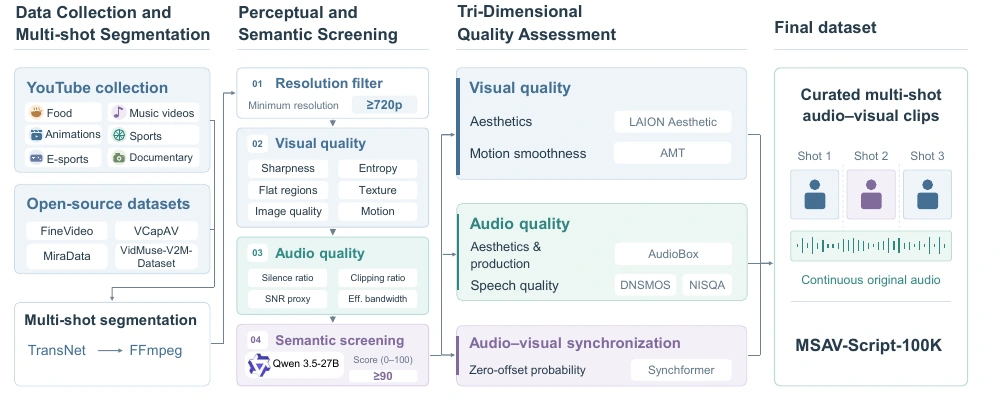This screenshot has width=1000, height=400.
Task: Click the Food bowl icon
Action: (x=36, y=113)
